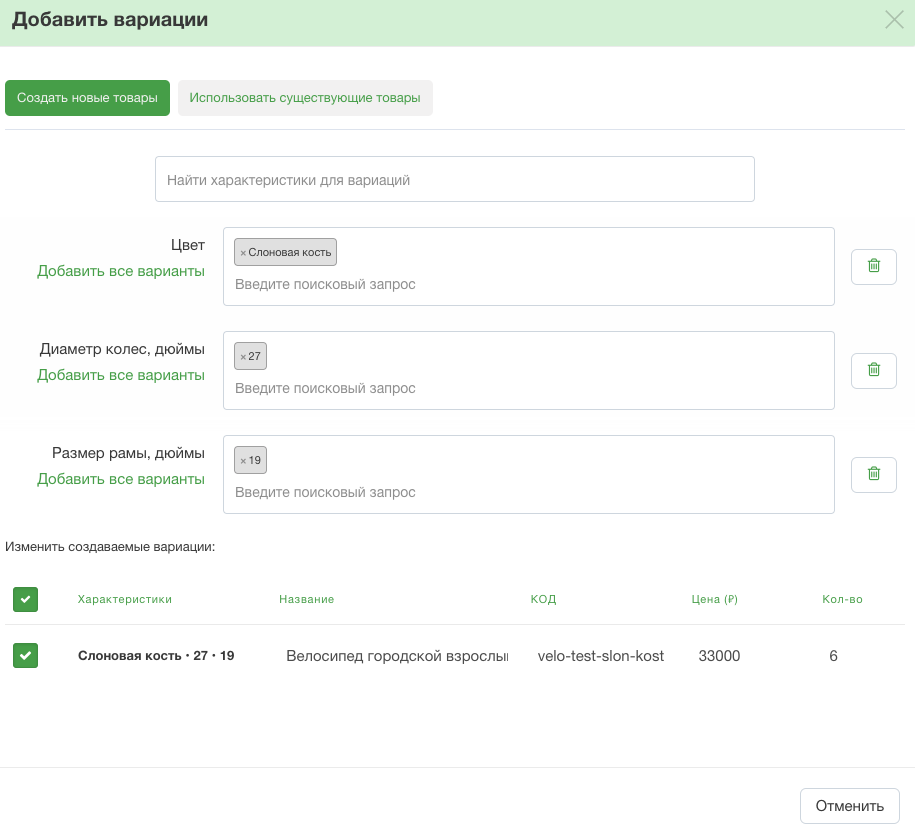Click the Цена (₽) column header
915x838 pixels.
tap(715, 599)
